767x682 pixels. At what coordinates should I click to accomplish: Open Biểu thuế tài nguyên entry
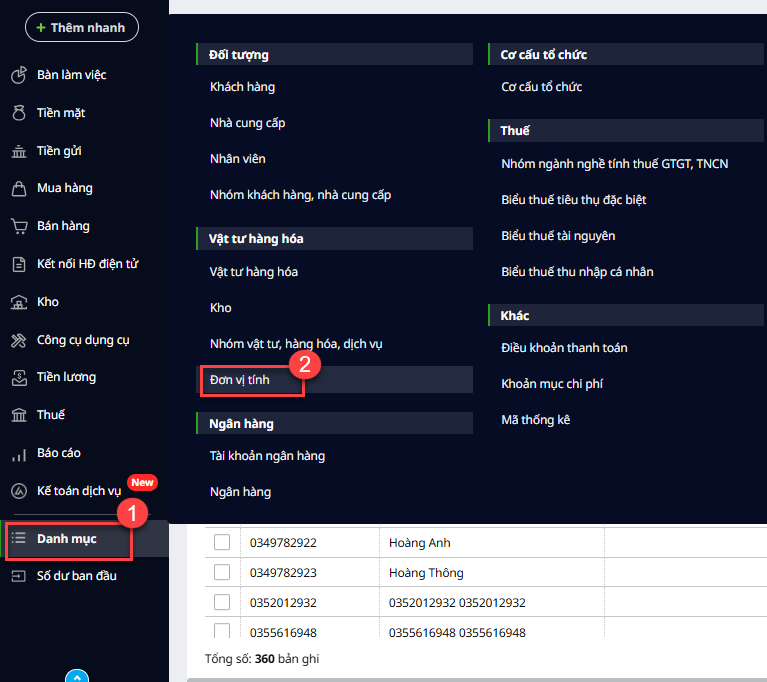(x=558, y=236)
